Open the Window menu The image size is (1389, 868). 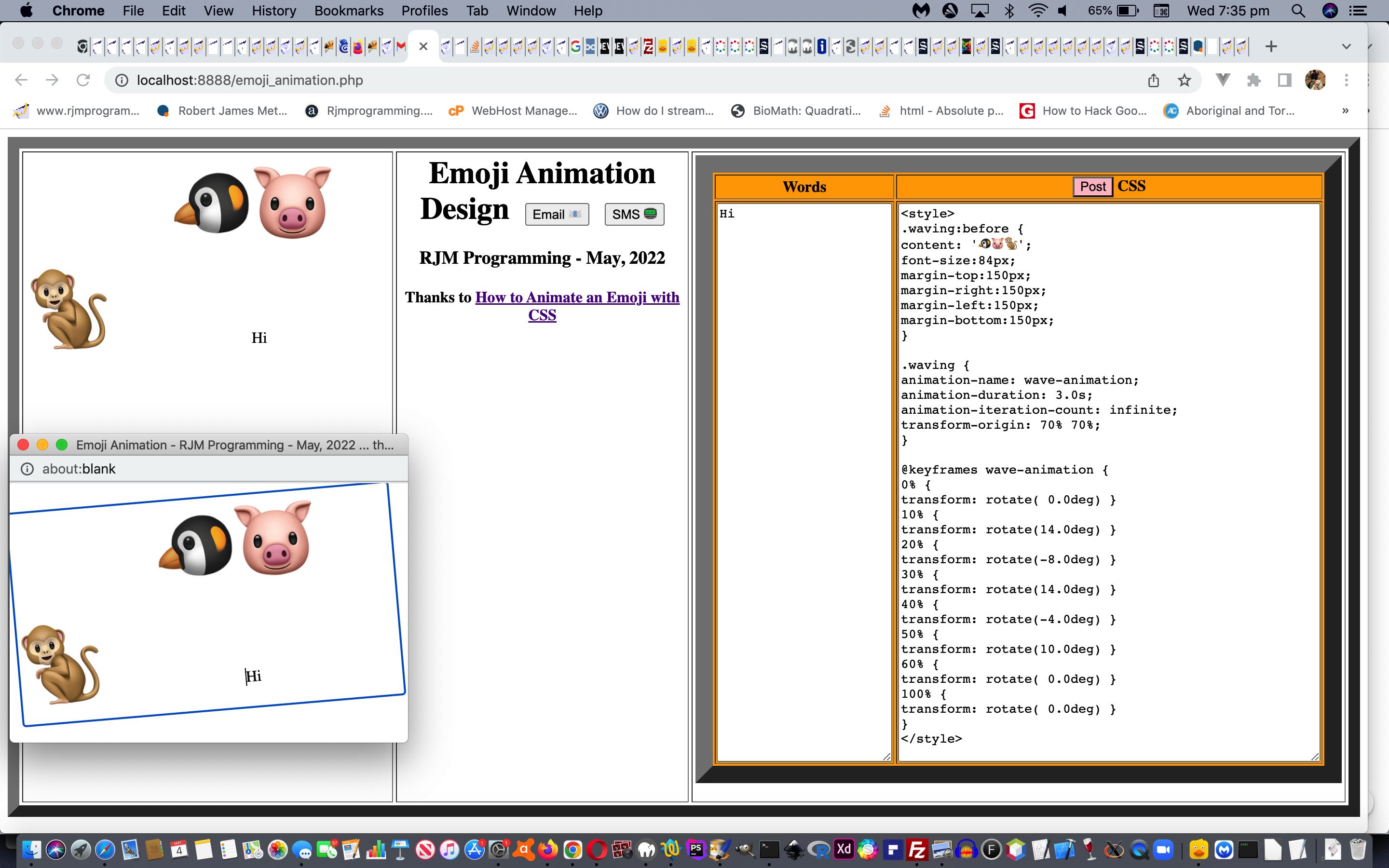[x=531, y=10]
